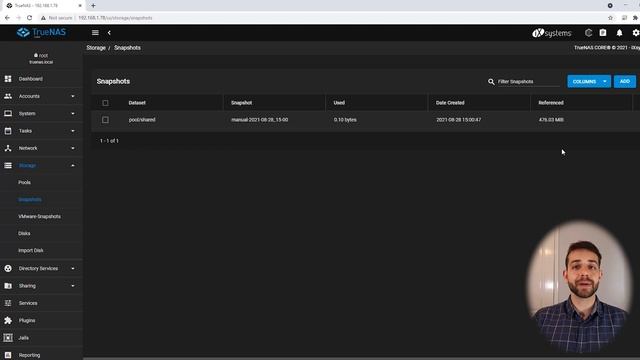Image resolution: width=640 pixels, height=360 pixels.
Task: Go back in the browser
Action: coord(7,18)
